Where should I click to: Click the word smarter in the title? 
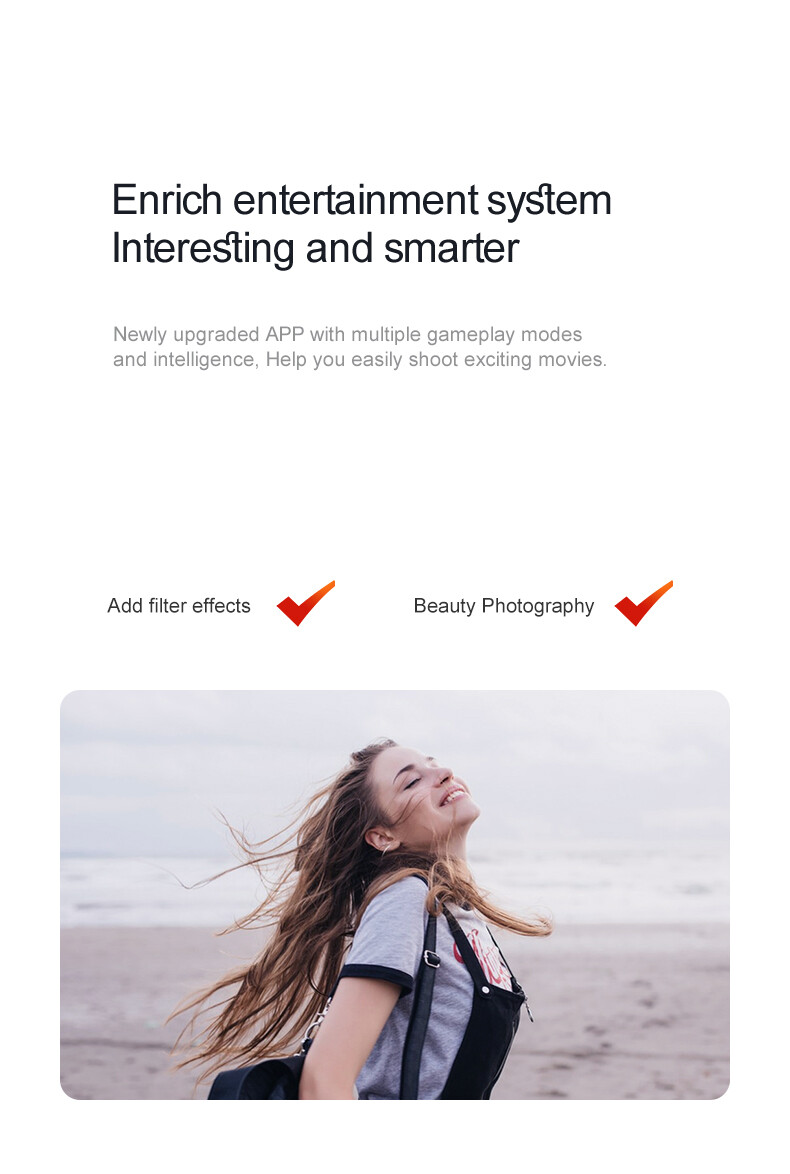point(452,249)
